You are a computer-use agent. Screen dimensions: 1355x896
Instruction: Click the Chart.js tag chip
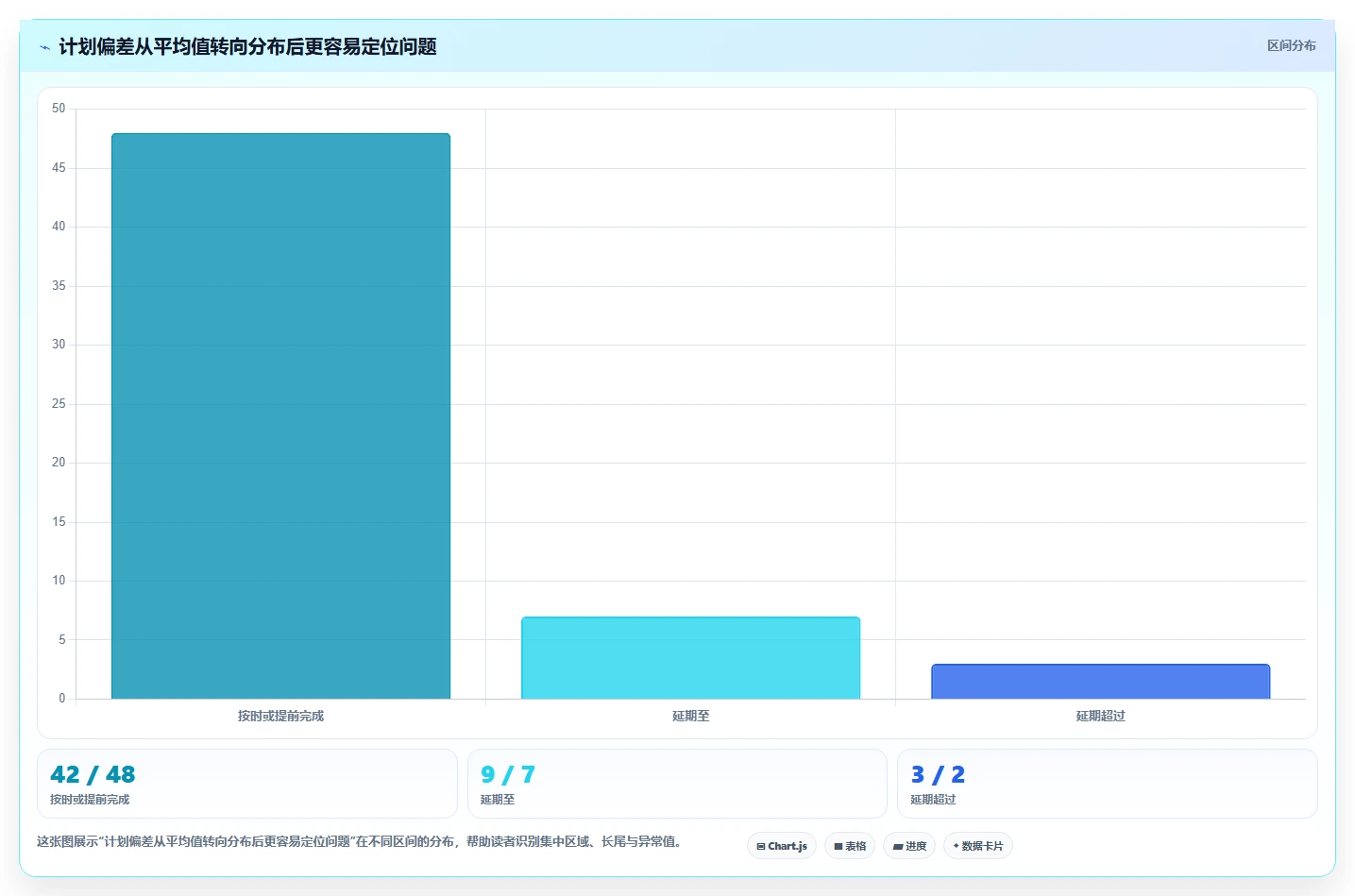[782, 846]
